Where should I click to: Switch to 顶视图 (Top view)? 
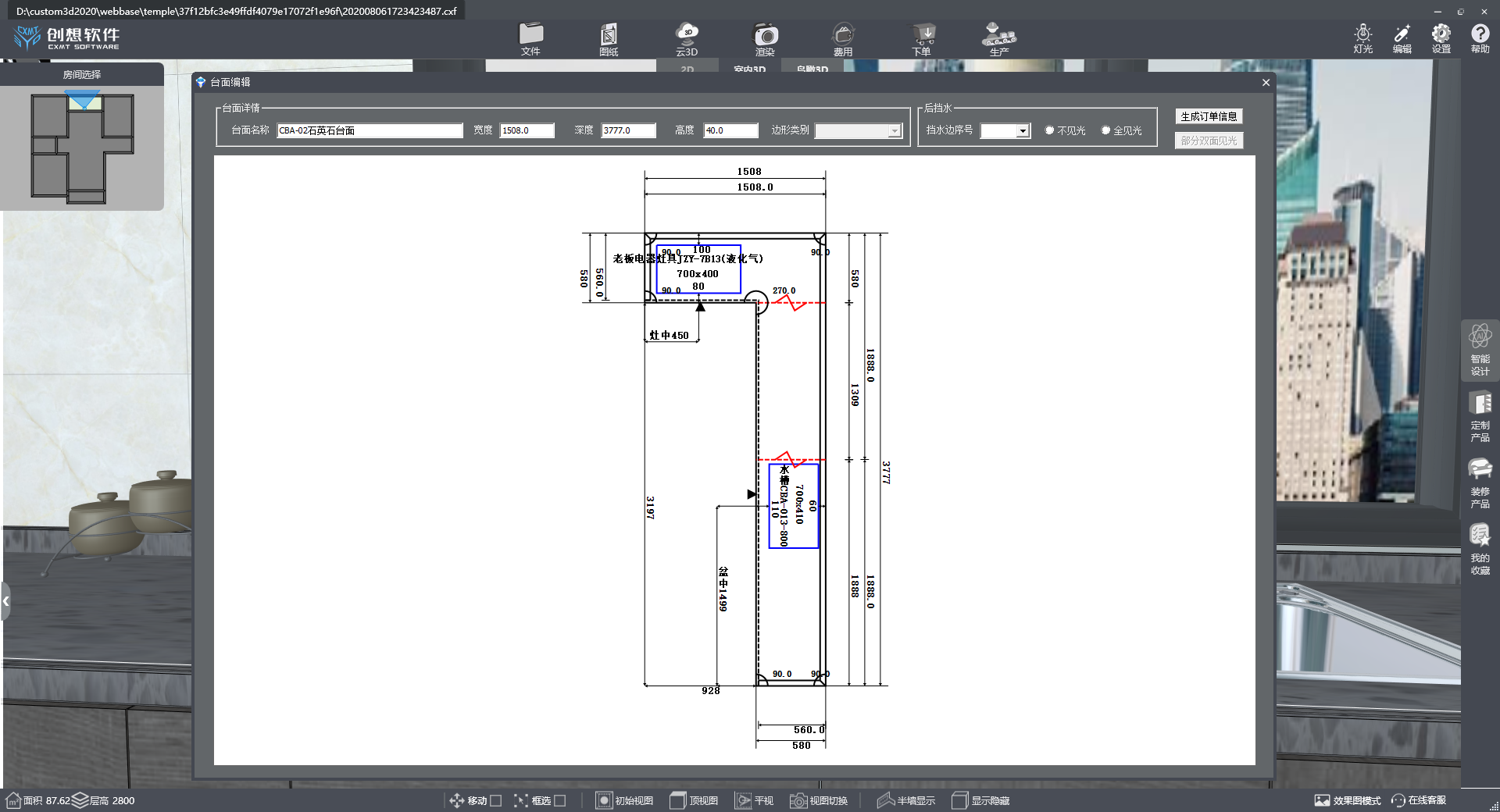pos(694,800)
